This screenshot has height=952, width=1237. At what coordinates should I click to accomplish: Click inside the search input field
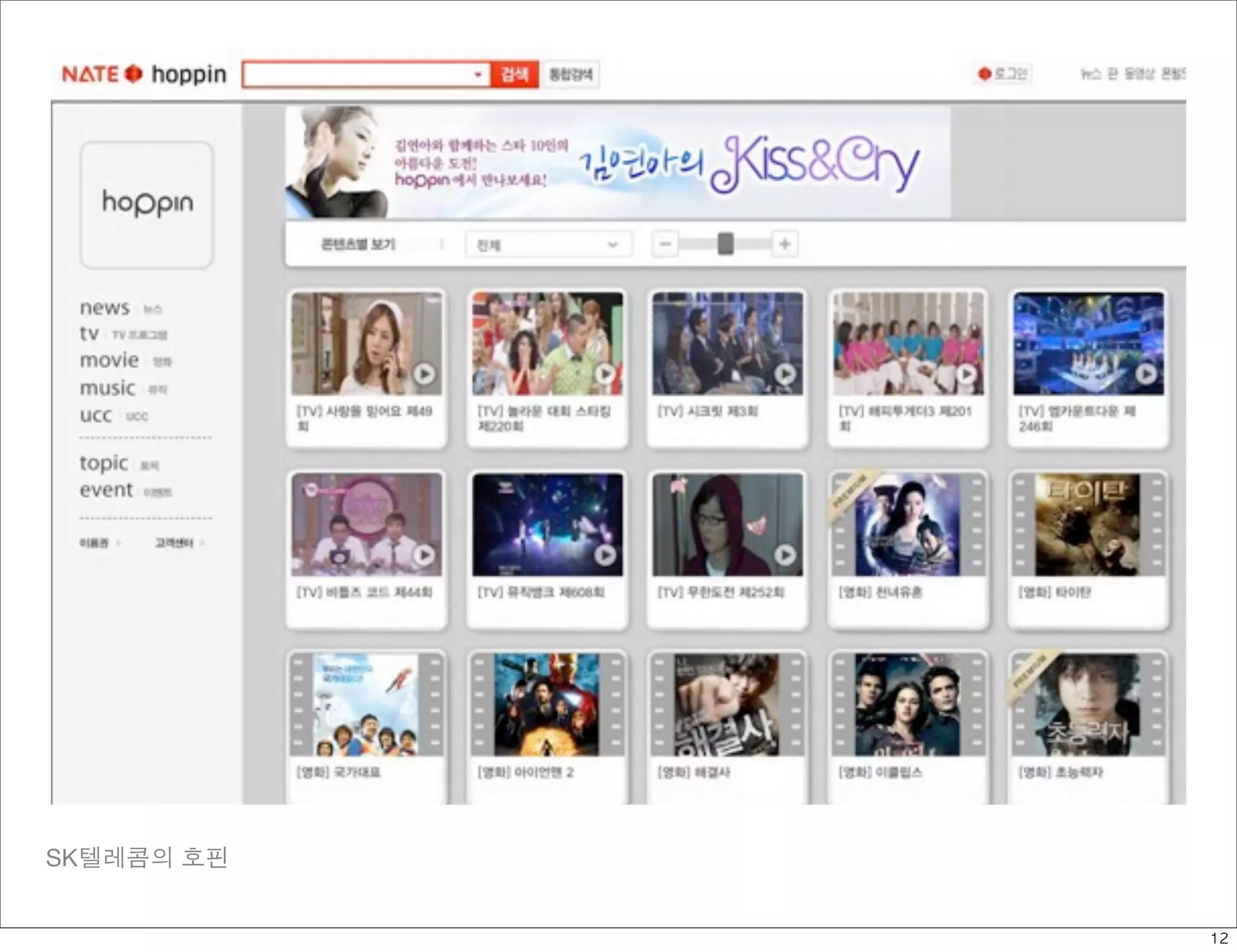click(356, 75)
